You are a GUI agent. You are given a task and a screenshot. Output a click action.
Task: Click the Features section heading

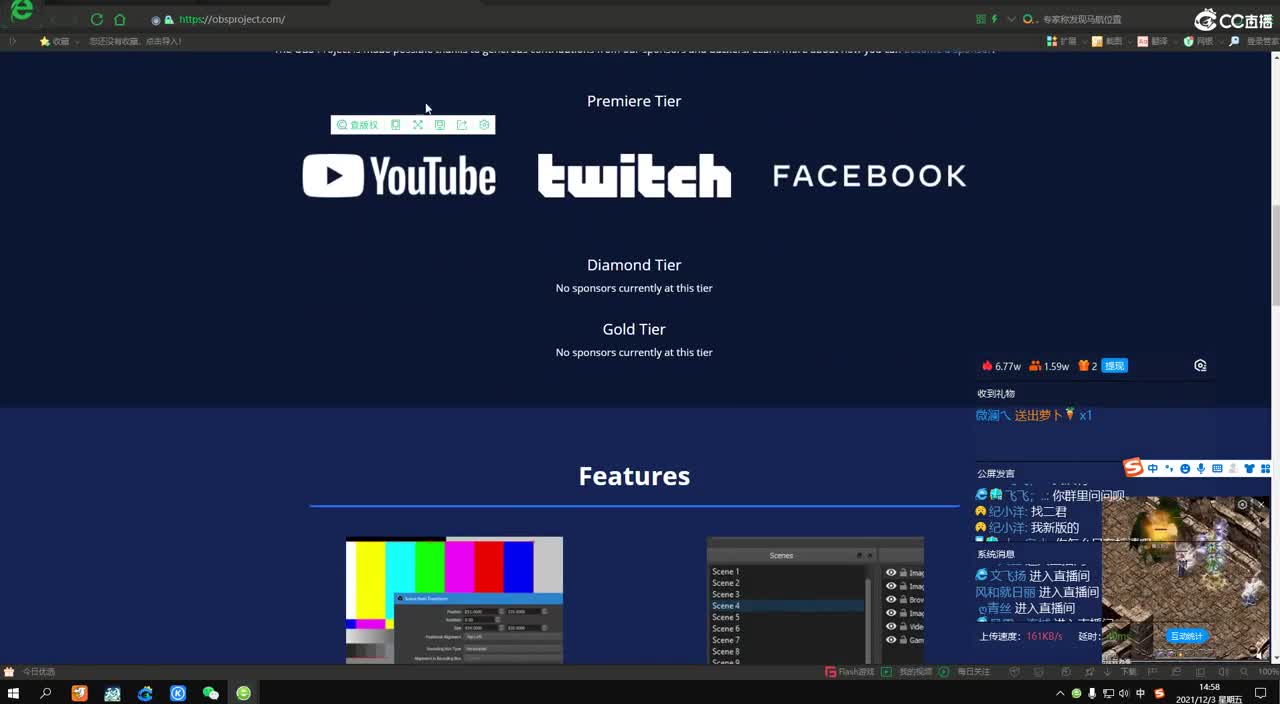634,476
